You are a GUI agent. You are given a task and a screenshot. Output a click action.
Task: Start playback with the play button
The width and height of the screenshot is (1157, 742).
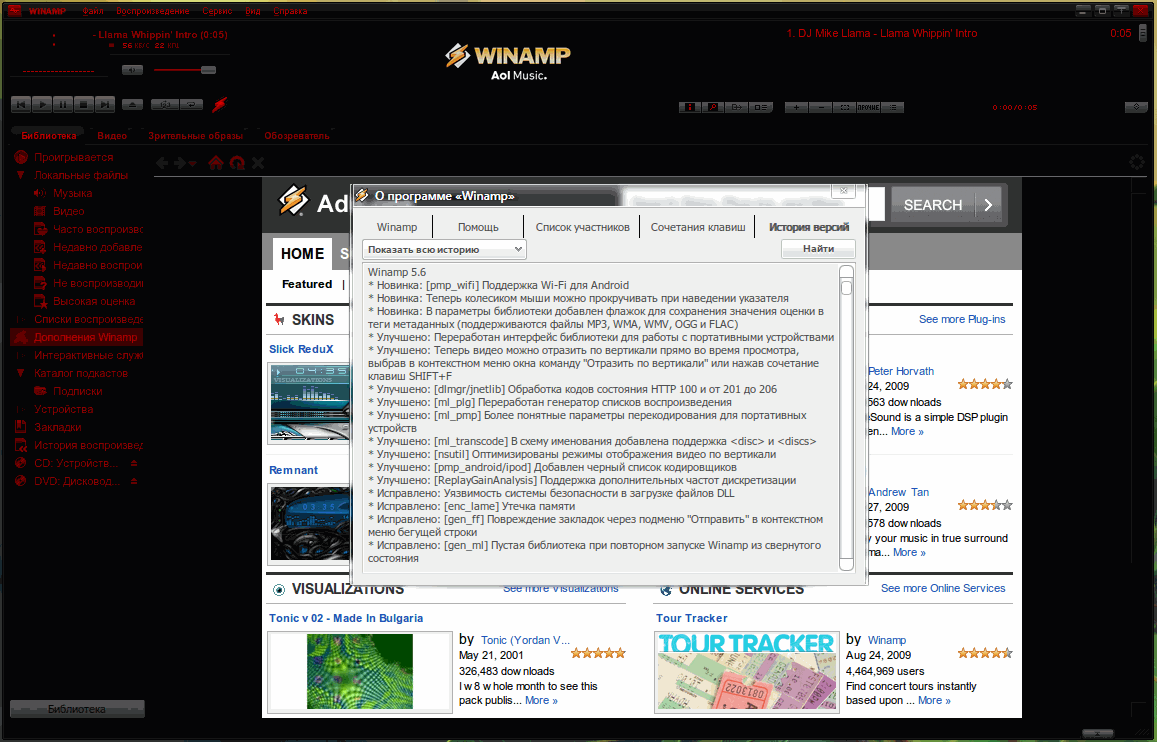(x=42, y=105)
